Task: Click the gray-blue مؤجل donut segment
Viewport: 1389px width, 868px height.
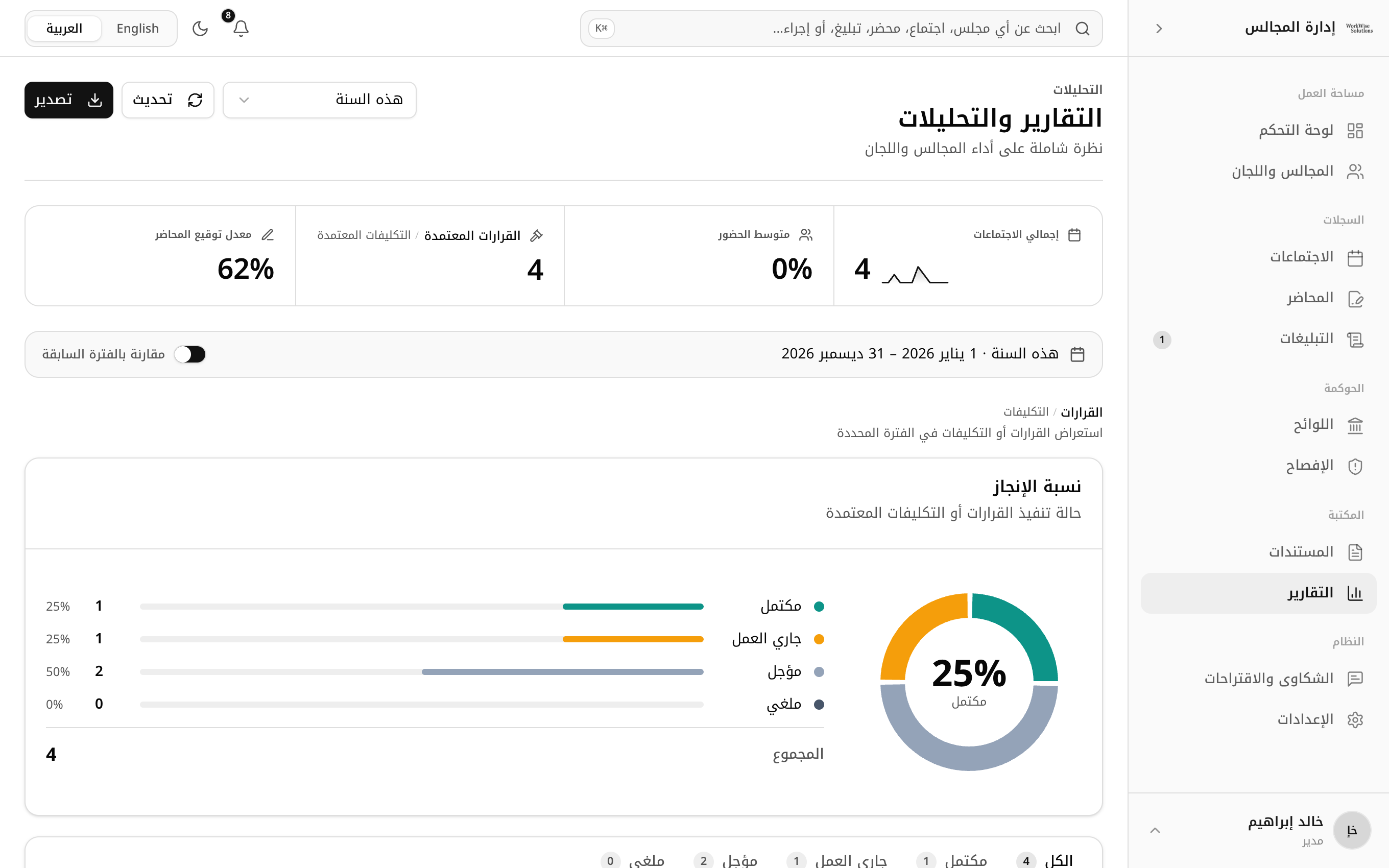Action: tap(969, 758)
